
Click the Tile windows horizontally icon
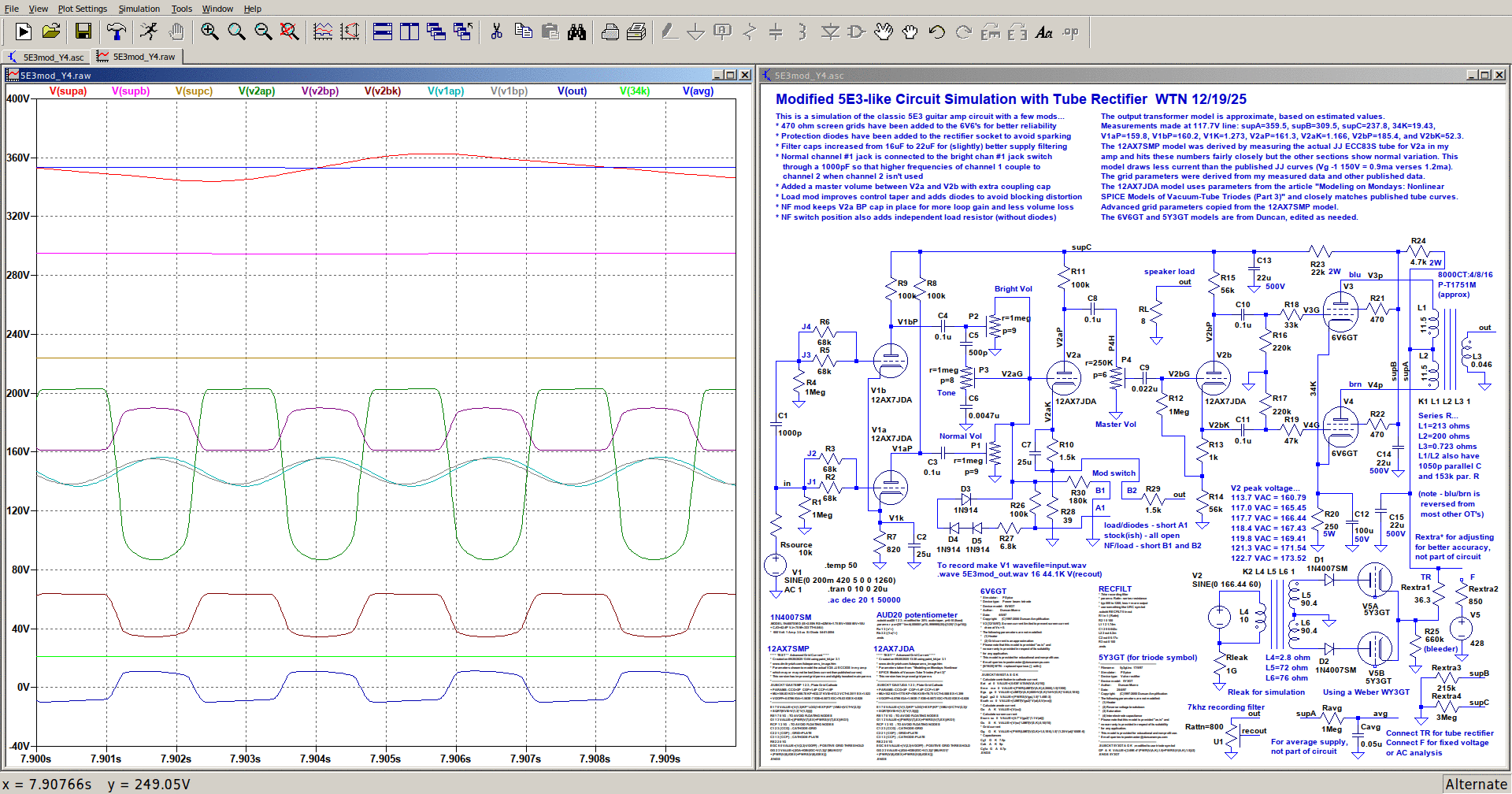pos(383,32)
